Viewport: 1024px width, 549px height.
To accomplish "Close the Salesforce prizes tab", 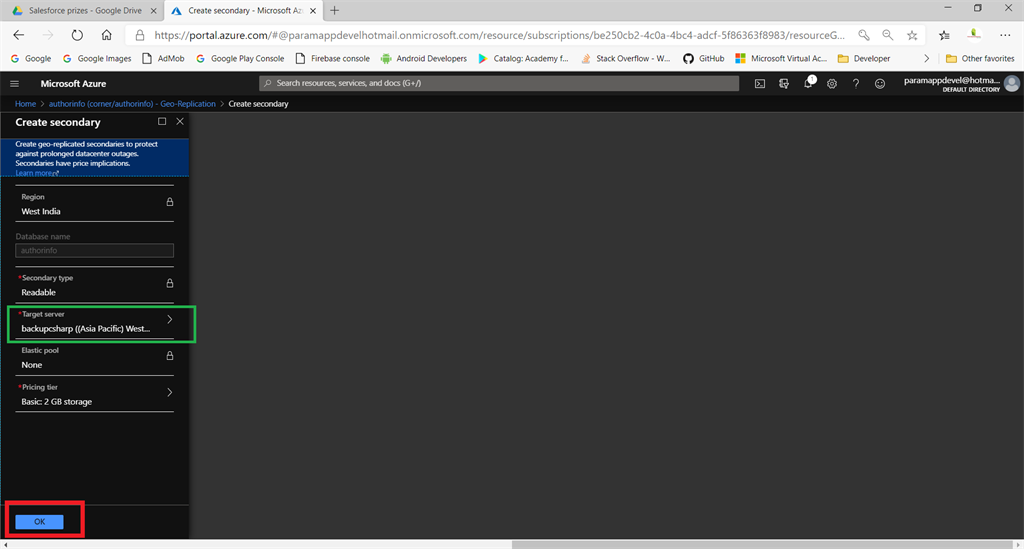I will click(153, 11).
